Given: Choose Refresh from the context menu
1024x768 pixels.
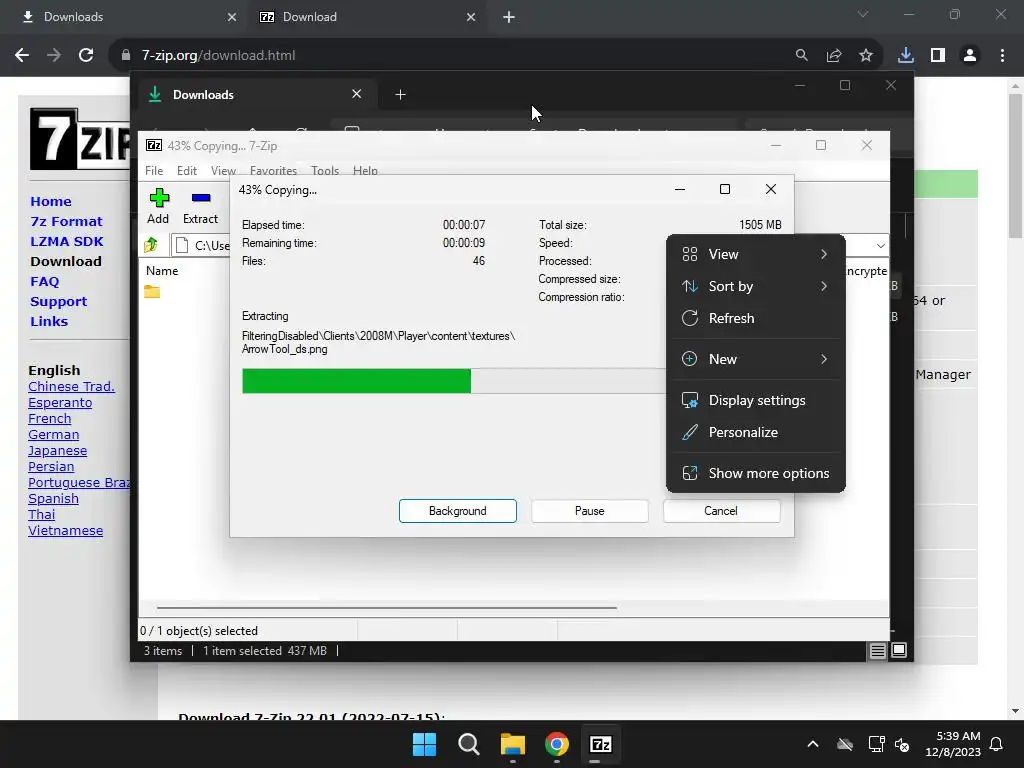Looking at the screenshot, I should point(756,318).
